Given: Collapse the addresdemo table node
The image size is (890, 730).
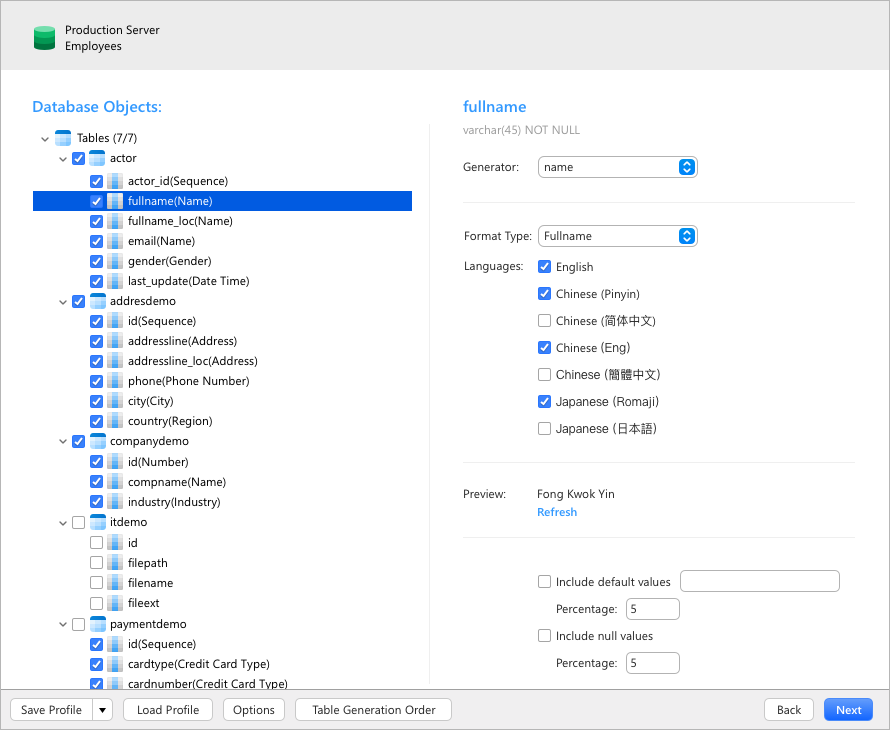Looking at the screenshot, I should coord(63,301).
